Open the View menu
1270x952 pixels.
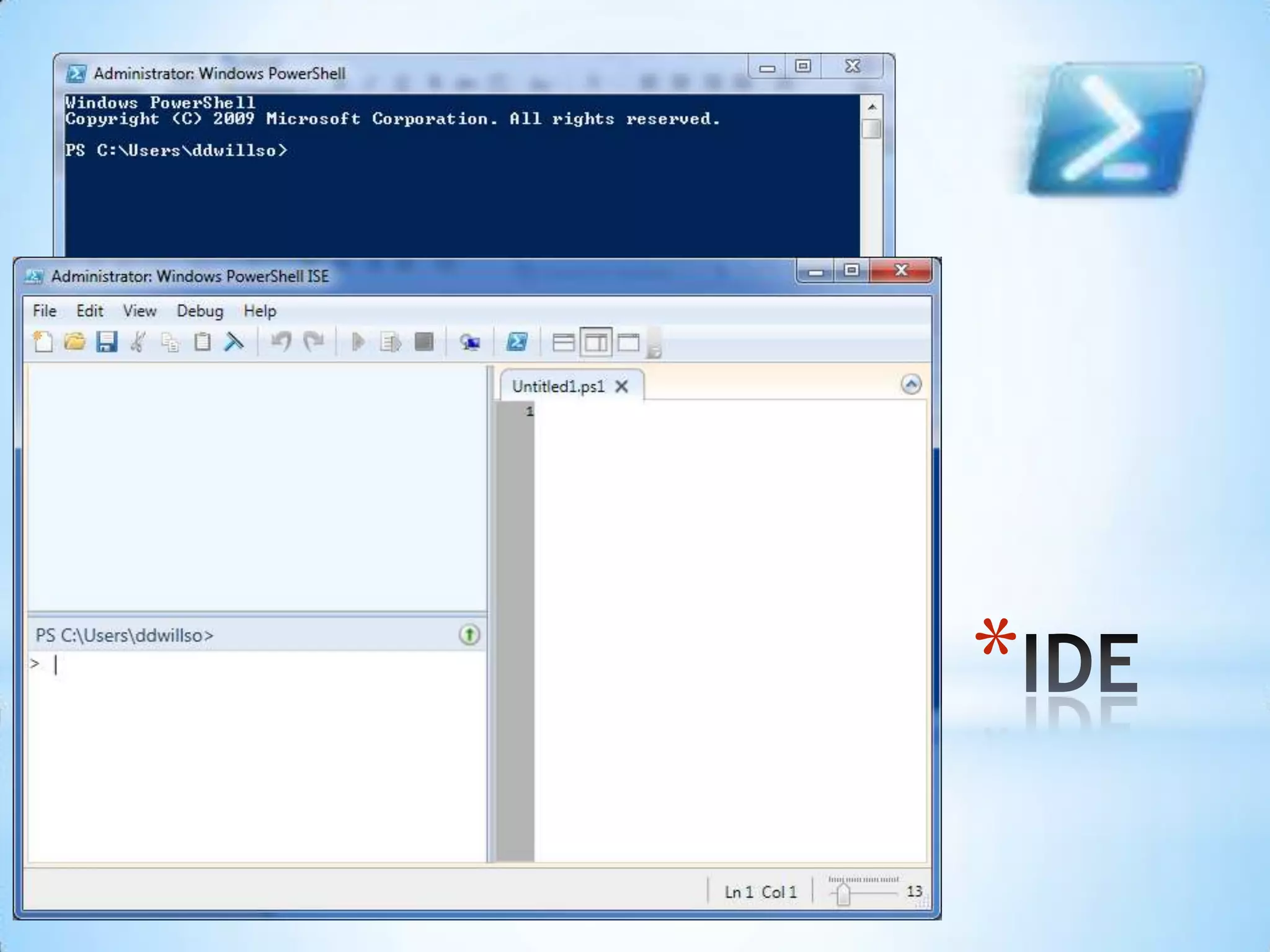[140, 311]
